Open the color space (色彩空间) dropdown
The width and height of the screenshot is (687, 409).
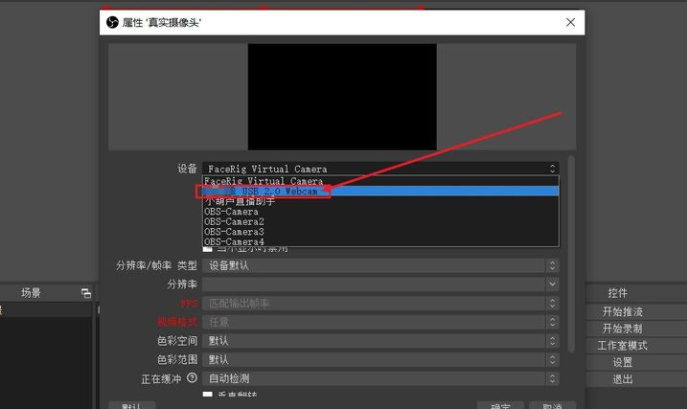(380, 341)
